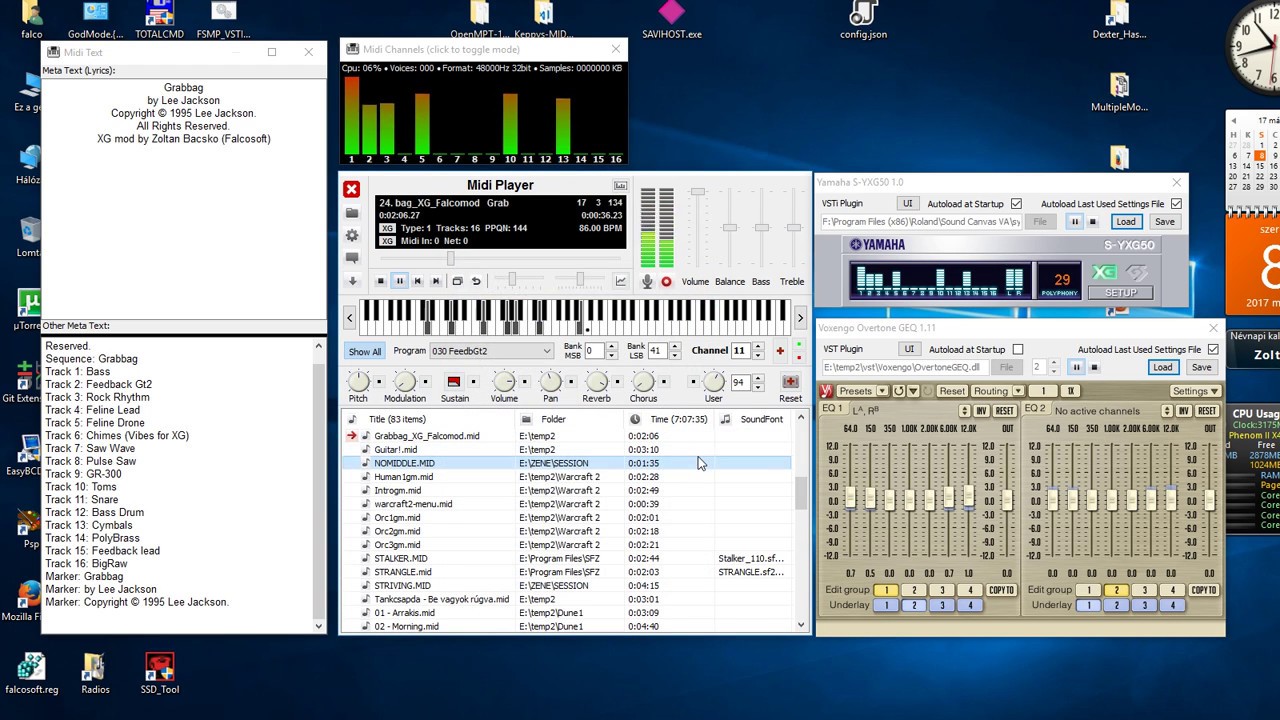This screenshot has height=720, width=1280.
Task: Open the SETUP button on Yamaha S-YXG50
Action: (x=1121, y=293)
